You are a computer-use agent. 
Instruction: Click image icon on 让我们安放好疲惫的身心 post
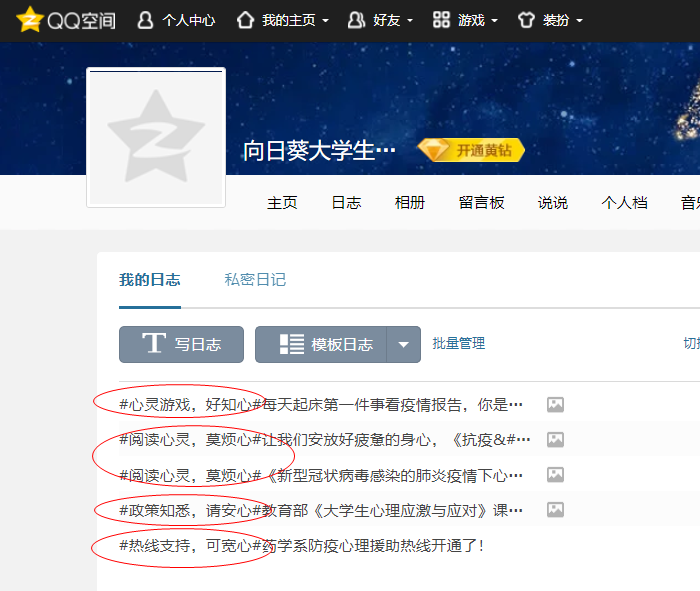tap(555, 440)
